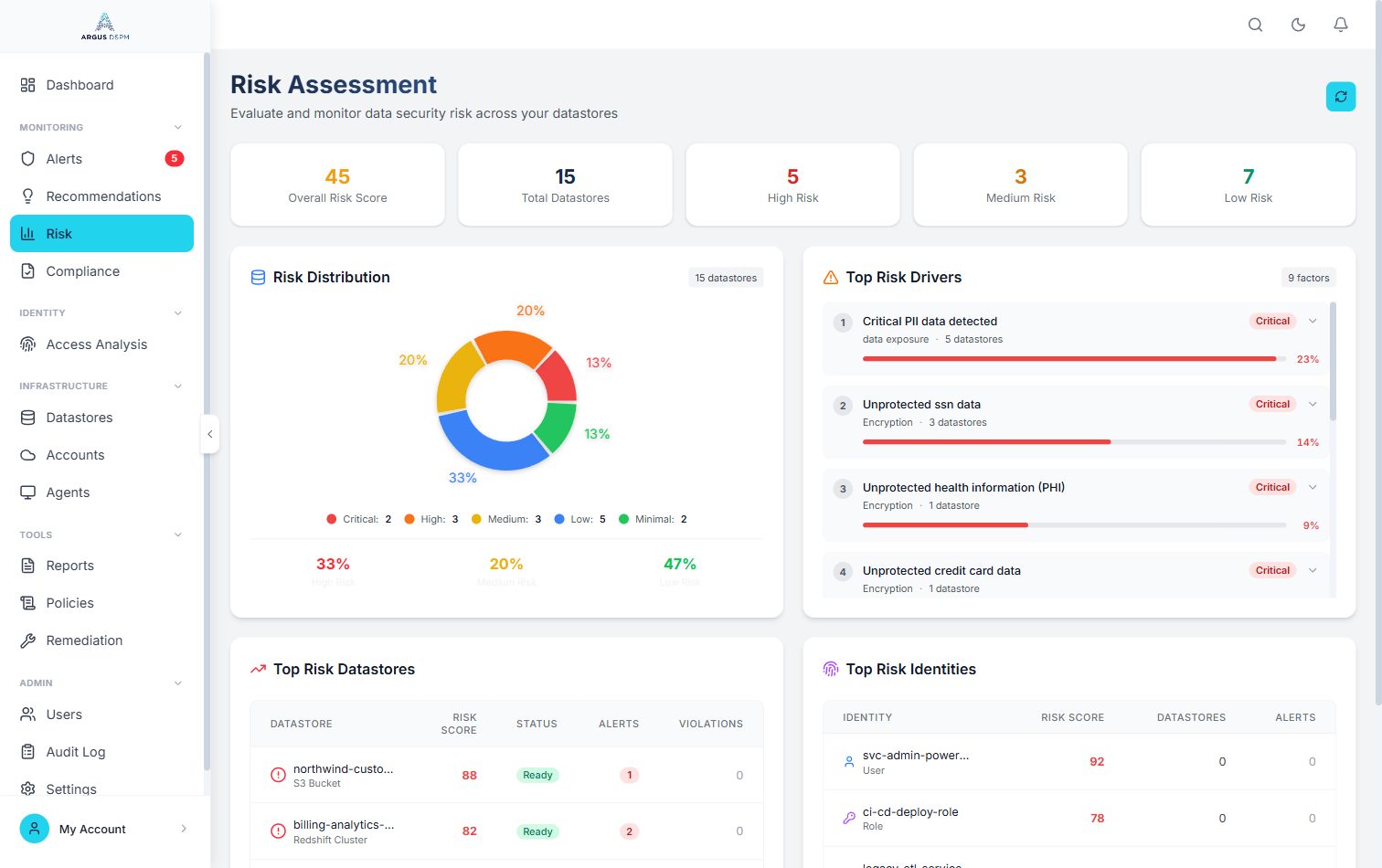Click the Minimal legend green dot
The width and height of the screenshot is (1382, 868).
(623, 519)
